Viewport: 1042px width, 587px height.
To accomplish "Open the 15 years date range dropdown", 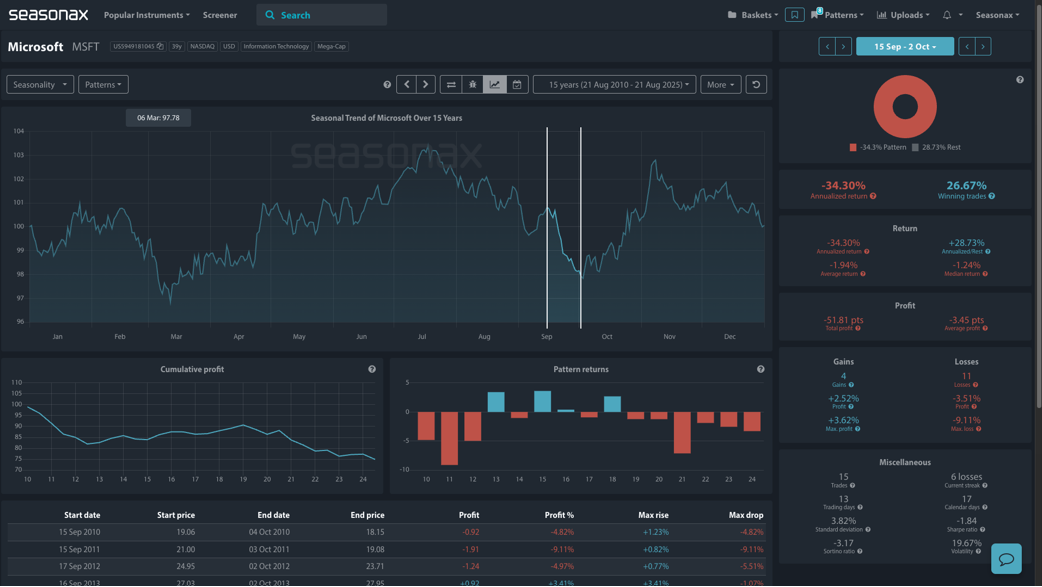I will (615, 84).
